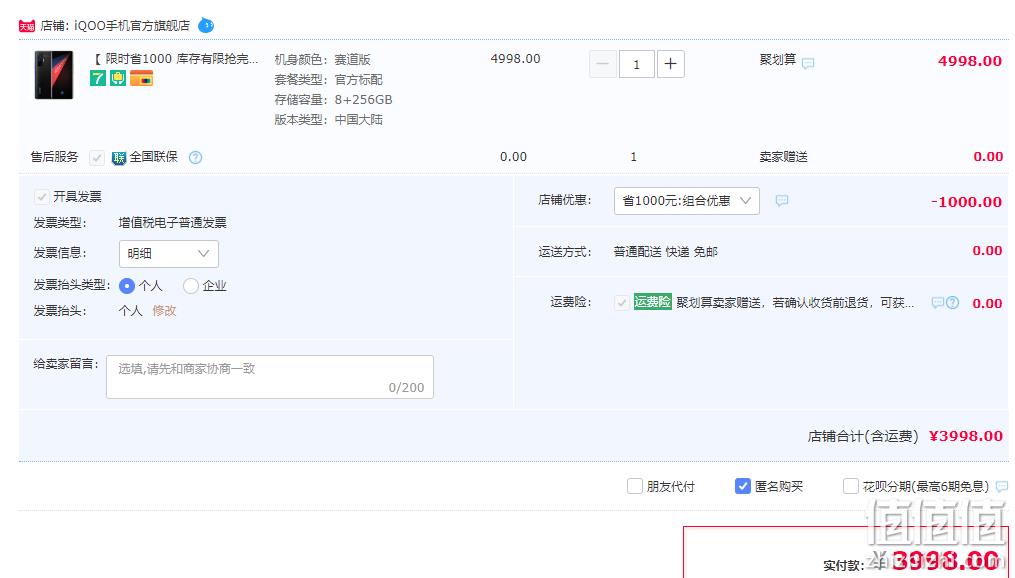Enable the 朋友代付 checkbox
Image resolution: width=1015 pixels, height=578 pixels.
click(634, 486)
